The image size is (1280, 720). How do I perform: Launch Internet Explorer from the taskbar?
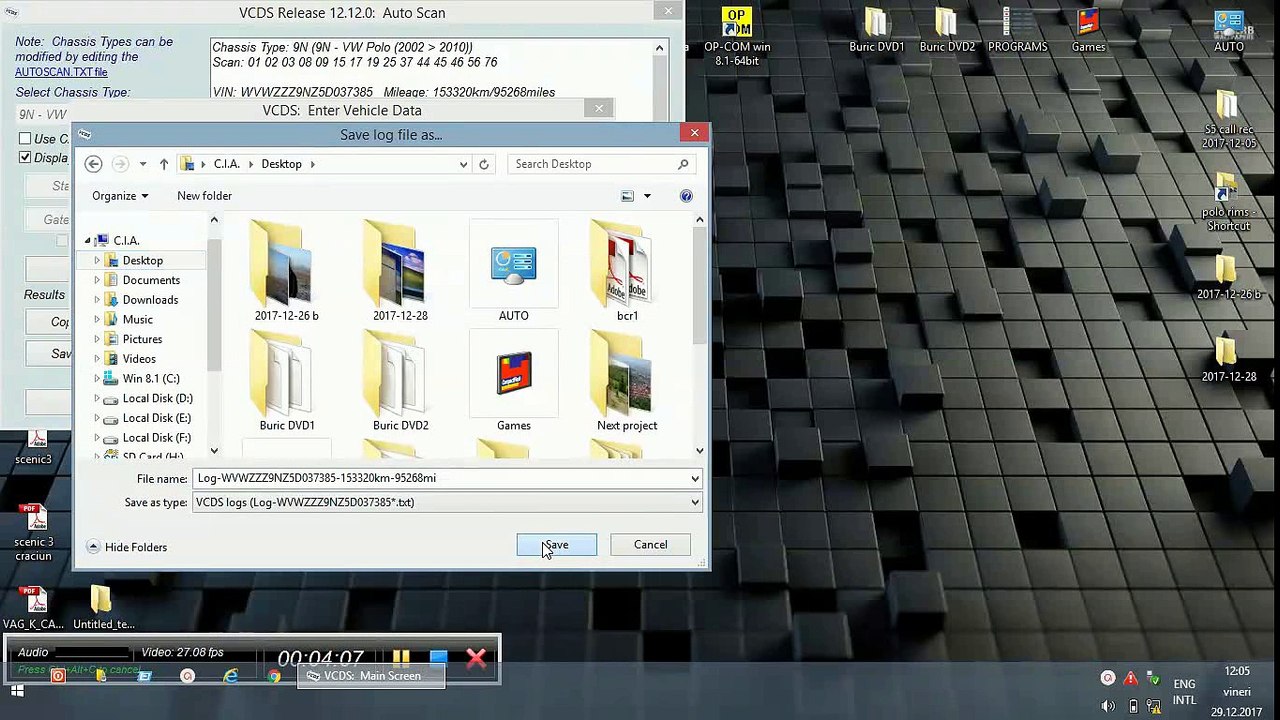(x=231, y=677)
